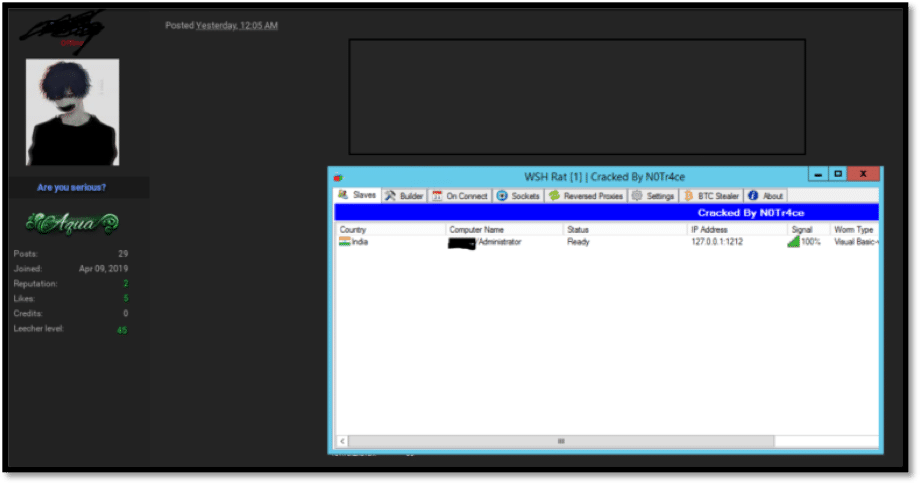The width and height of the screenshot is (920, 483).
Task: Minimize the WSH Rat window
Action: [x=818, y=174]
